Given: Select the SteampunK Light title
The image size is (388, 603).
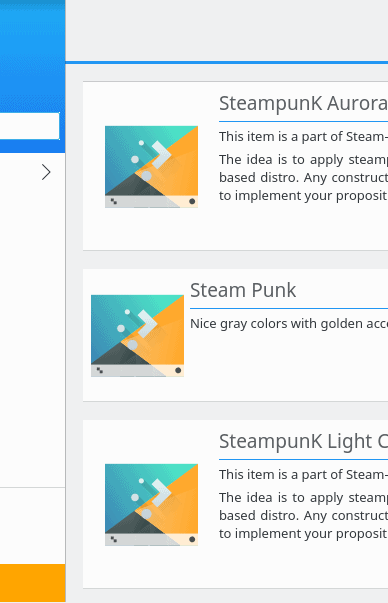Looking at the screenshot, I should pyautogui.click(x=303, y=441).
